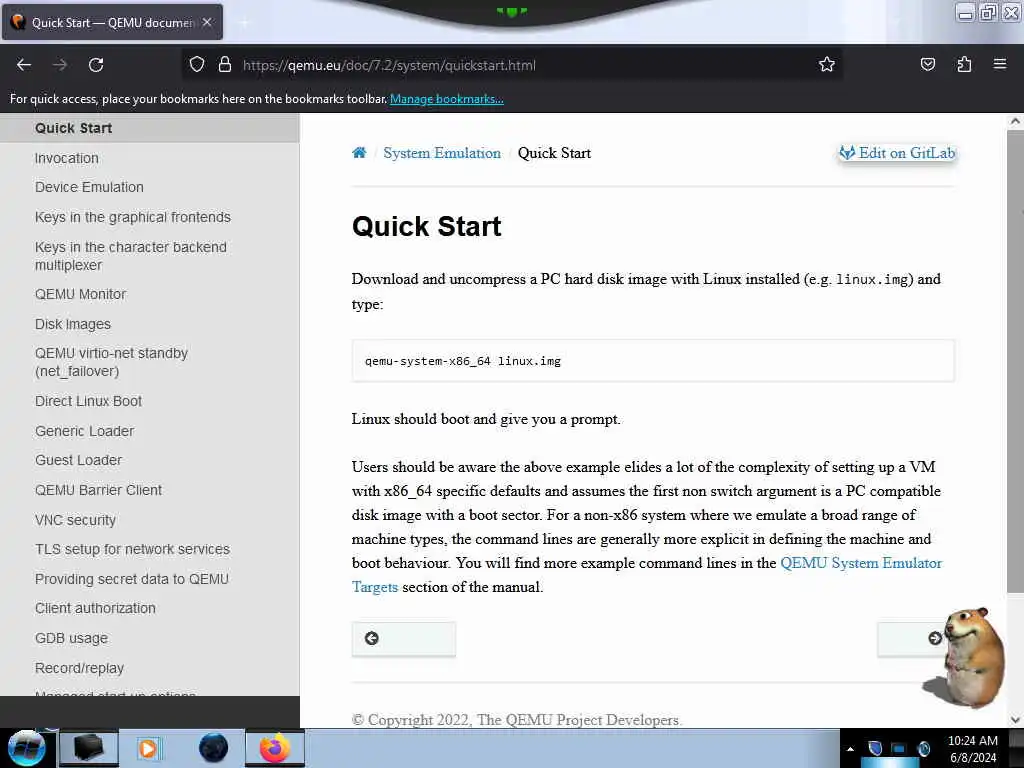Viewport: 1024px width, 768px height.
Task: Open Guest Loader sidebar entry
Action: tap(78, 460)
